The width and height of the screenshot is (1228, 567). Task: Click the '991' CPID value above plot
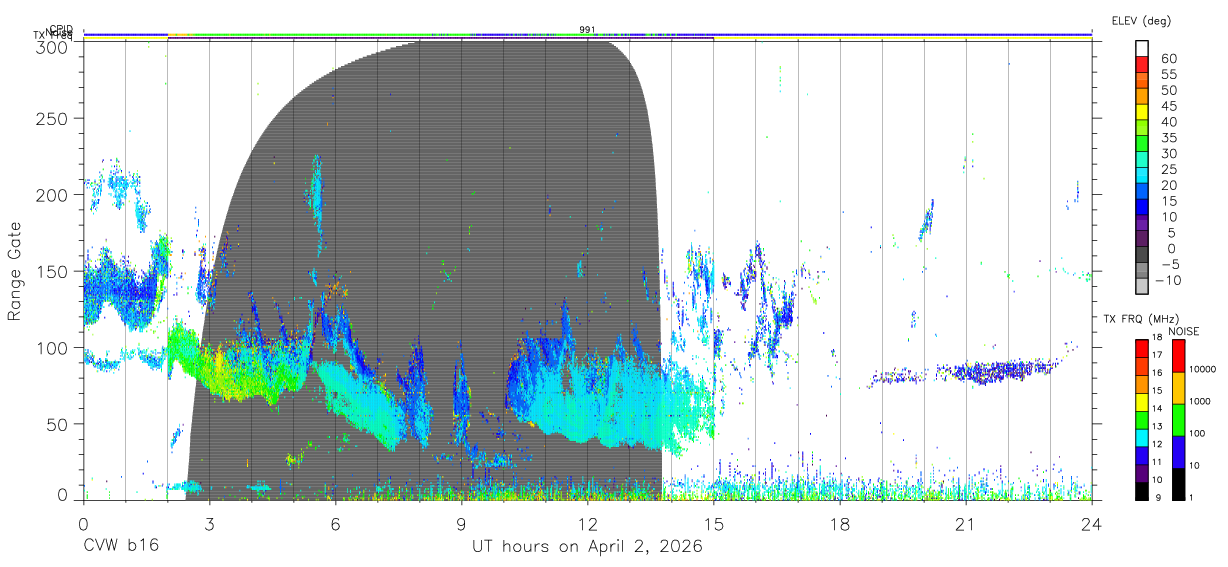(x=587, y=29)
